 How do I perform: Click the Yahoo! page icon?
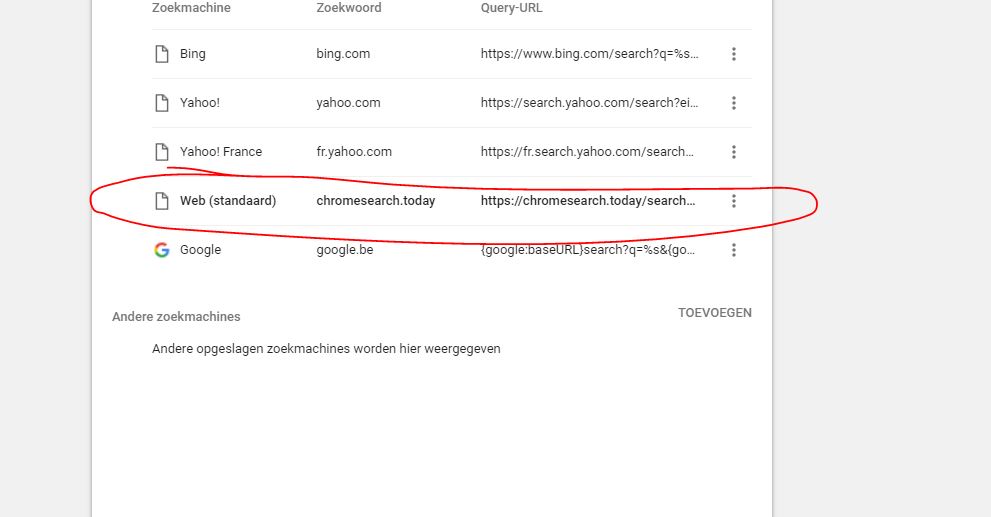pos(162,103)
